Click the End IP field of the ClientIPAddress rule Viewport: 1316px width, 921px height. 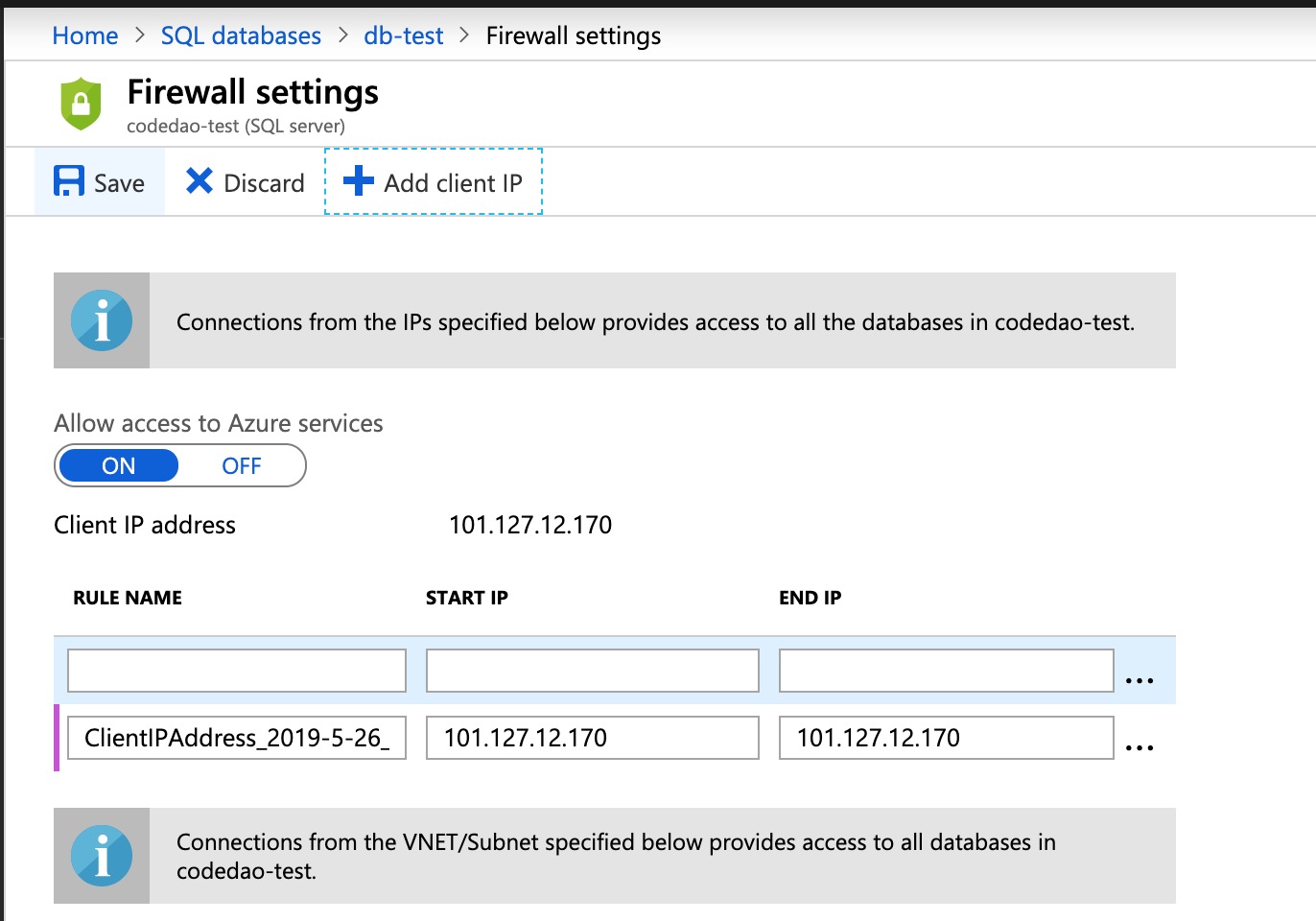[x=946, y=738]
